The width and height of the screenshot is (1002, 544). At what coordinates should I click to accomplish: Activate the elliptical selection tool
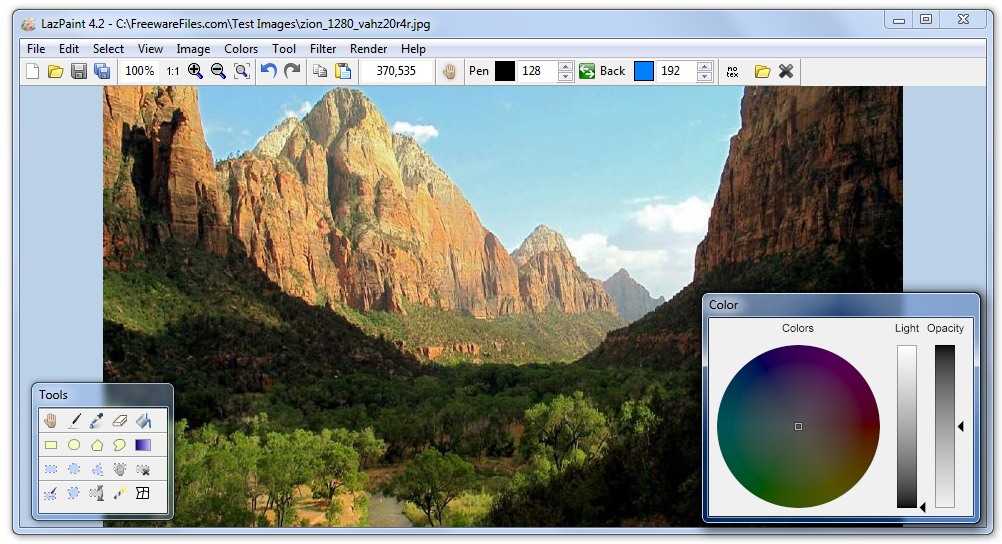click(x=74, y=469)
